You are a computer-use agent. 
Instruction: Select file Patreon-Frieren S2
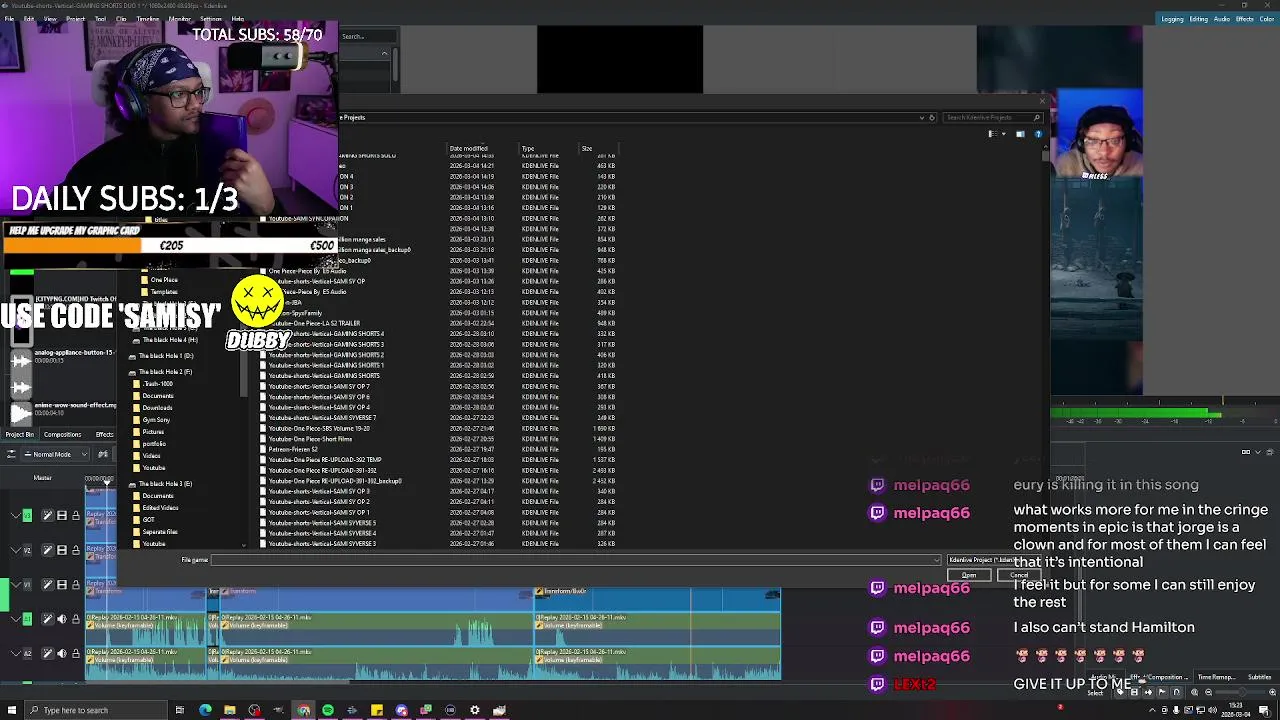292,450
